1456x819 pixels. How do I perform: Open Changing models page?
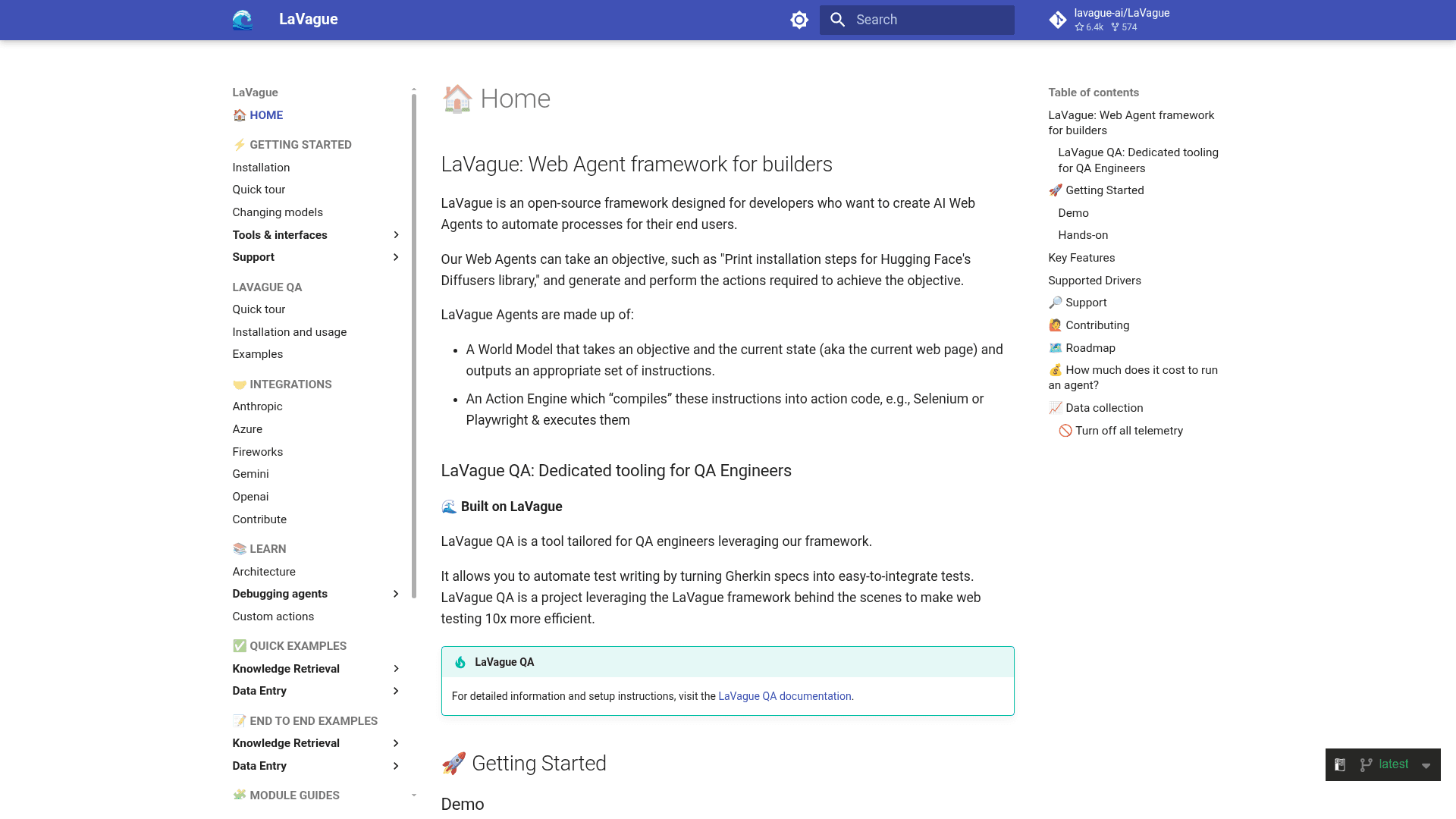point(278,212)
